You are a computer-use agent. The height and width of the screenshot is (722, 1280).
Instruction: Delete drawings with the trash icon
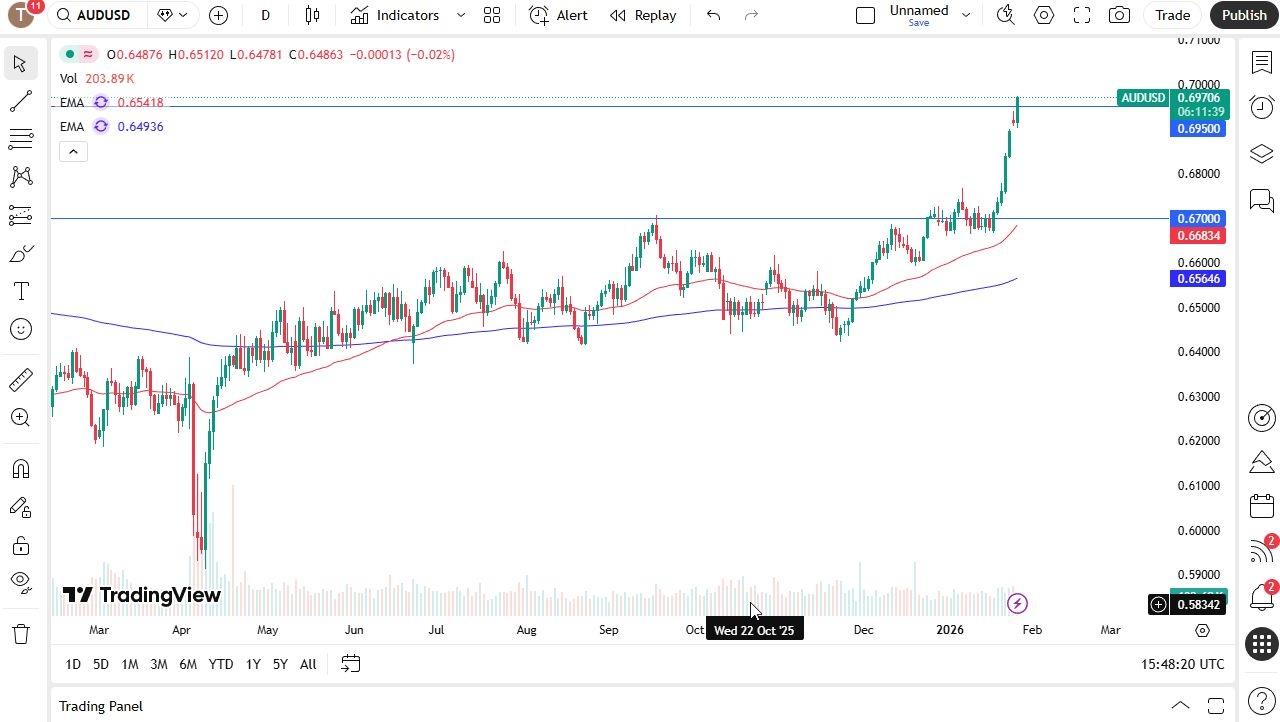coord(20,632)
